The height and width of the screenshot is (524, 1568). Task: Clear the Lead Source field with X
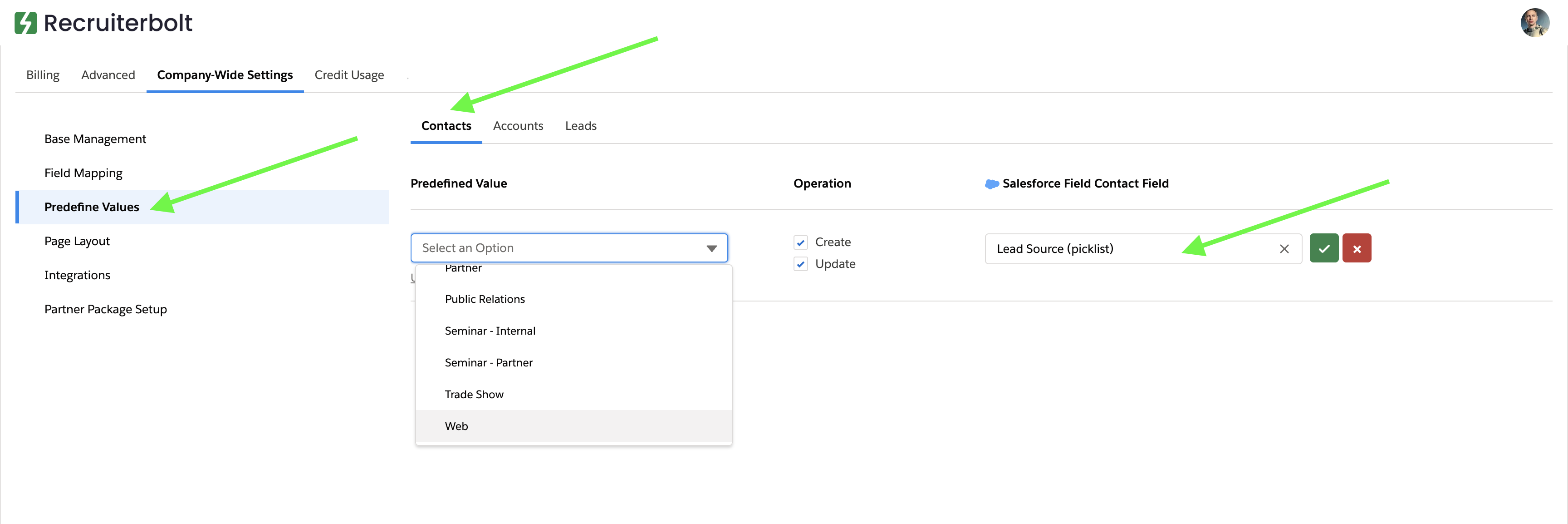[1284, 248]
